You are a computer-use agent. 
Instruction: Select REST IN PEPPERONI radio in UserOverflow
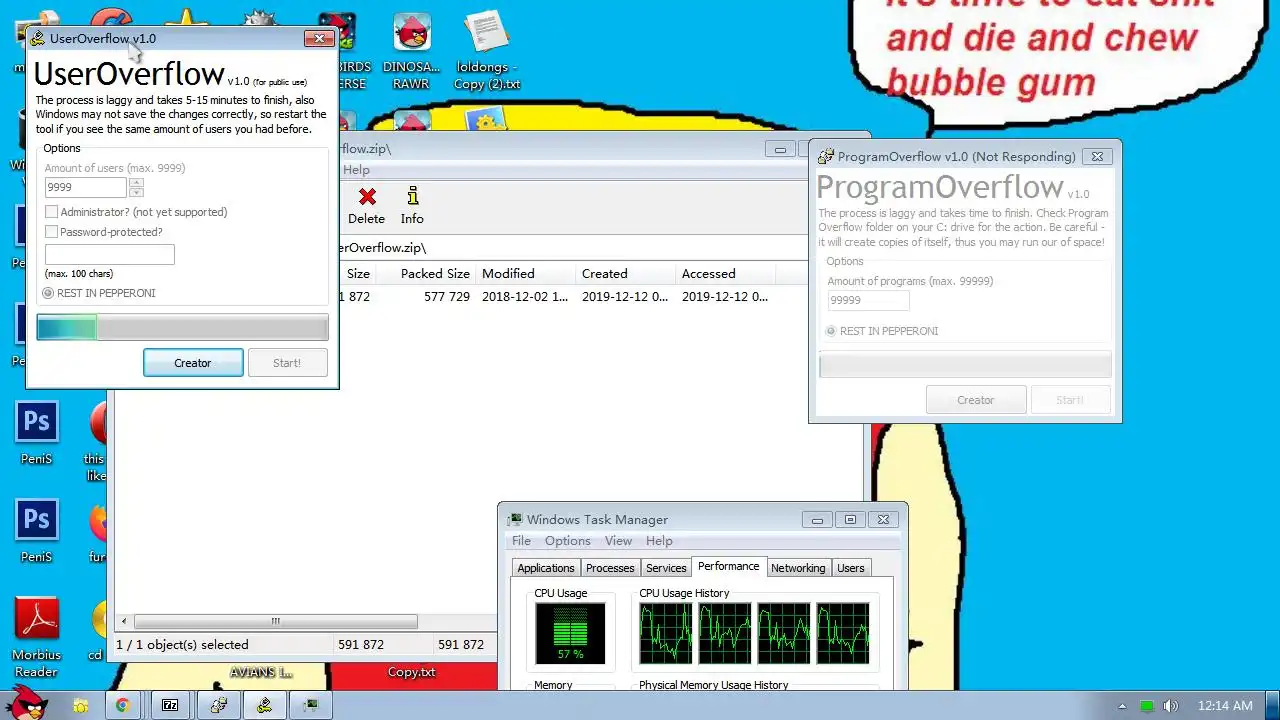pyautogui.click(x=48, y=293)
